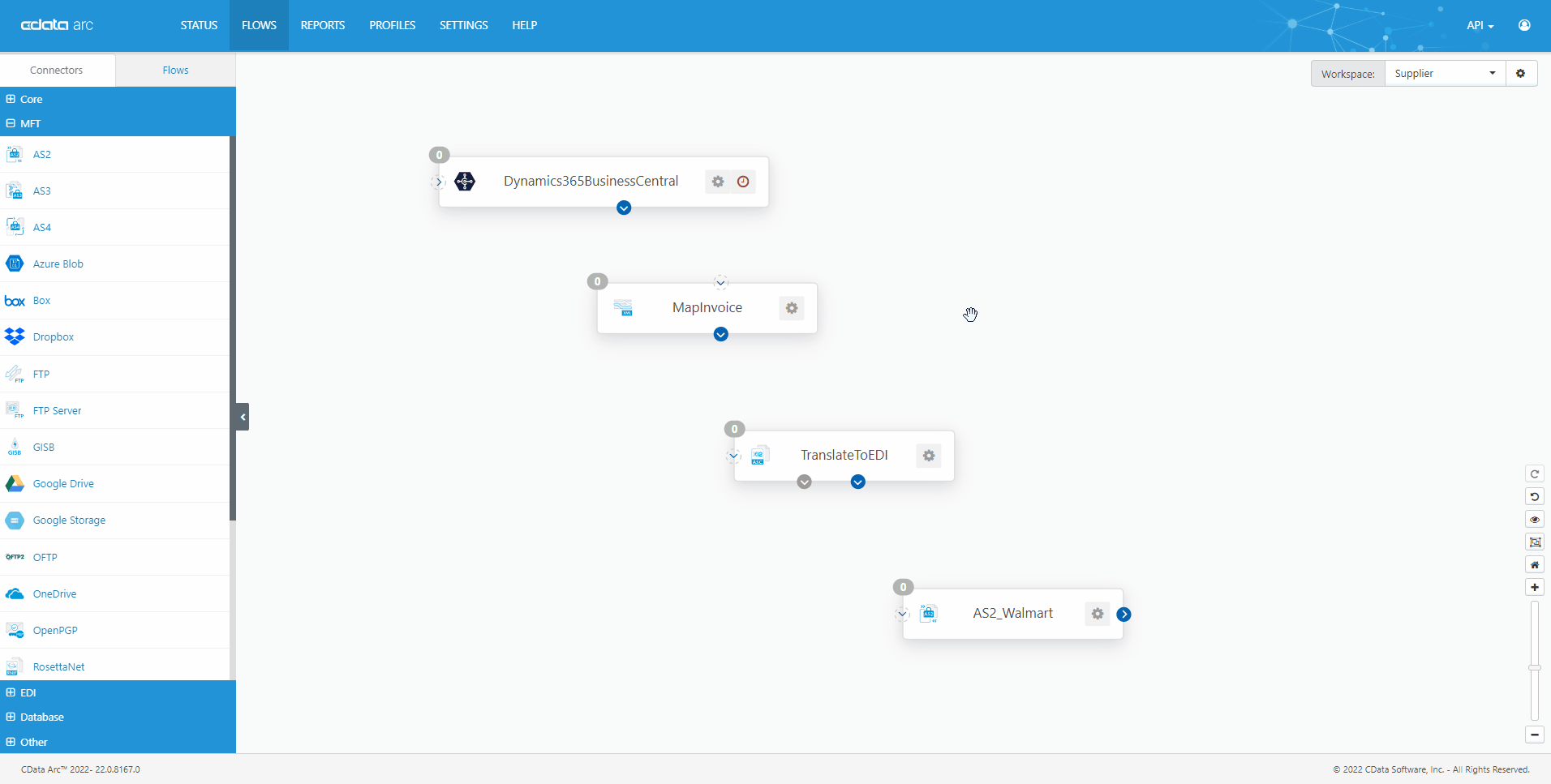
Task: Collapse the sidebar with the arrow handle
Action: [x=243, y=417]
